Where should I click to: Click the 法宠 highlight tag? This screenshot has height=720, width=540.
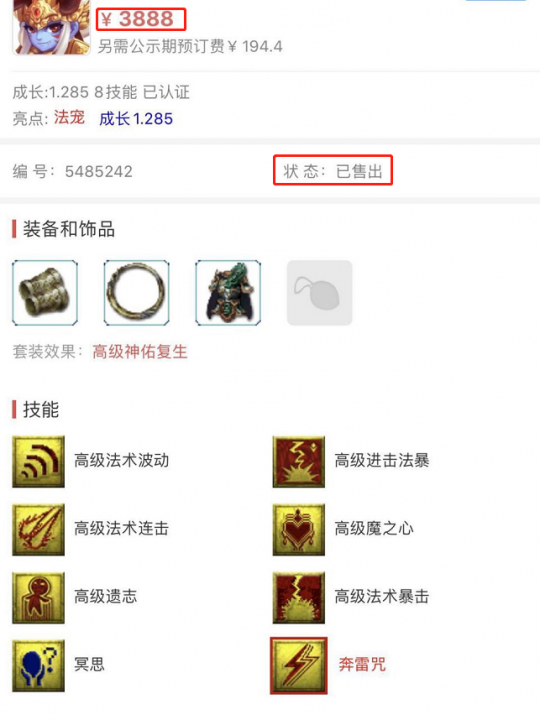click(x=69, y=118)
